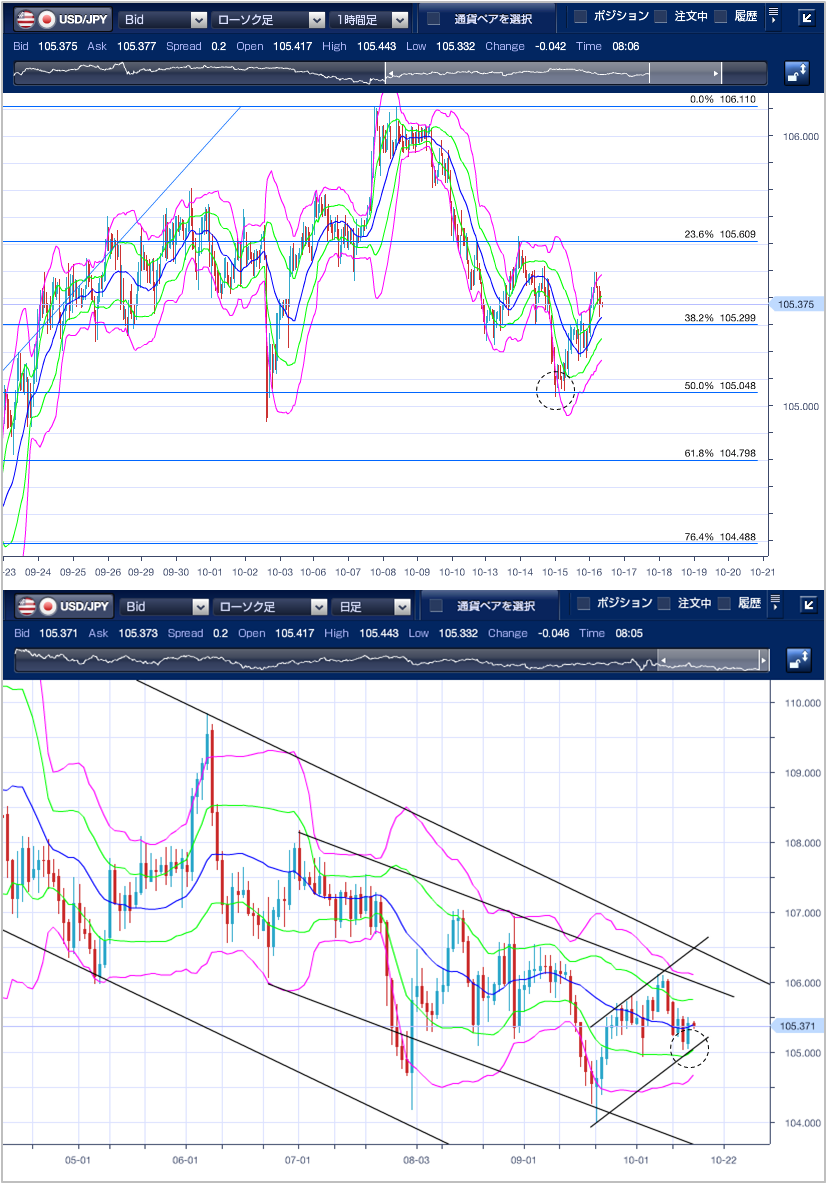Open the Bid price type dropdown on top chart
Viewport: 827px width, 1184px height.
pos(163,19)
